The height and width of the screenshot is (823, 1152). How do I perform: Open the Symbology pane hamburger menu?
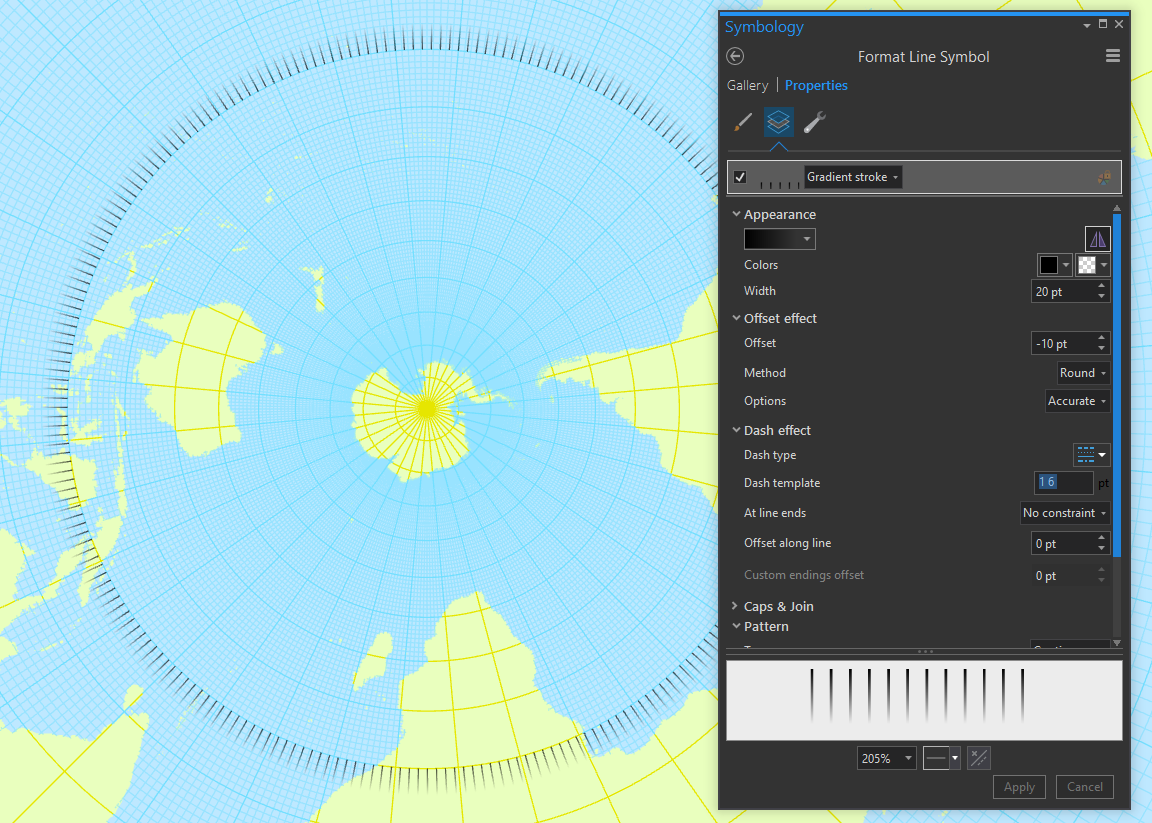click(1112, 56)
